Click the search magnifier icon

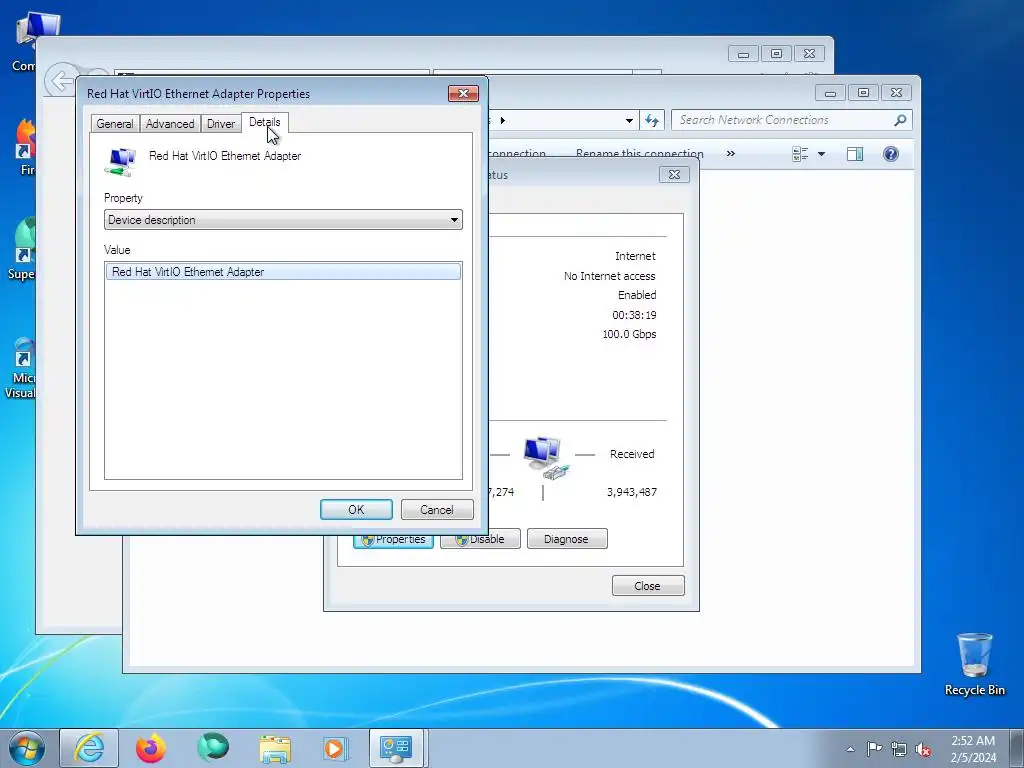click(901, 120)
